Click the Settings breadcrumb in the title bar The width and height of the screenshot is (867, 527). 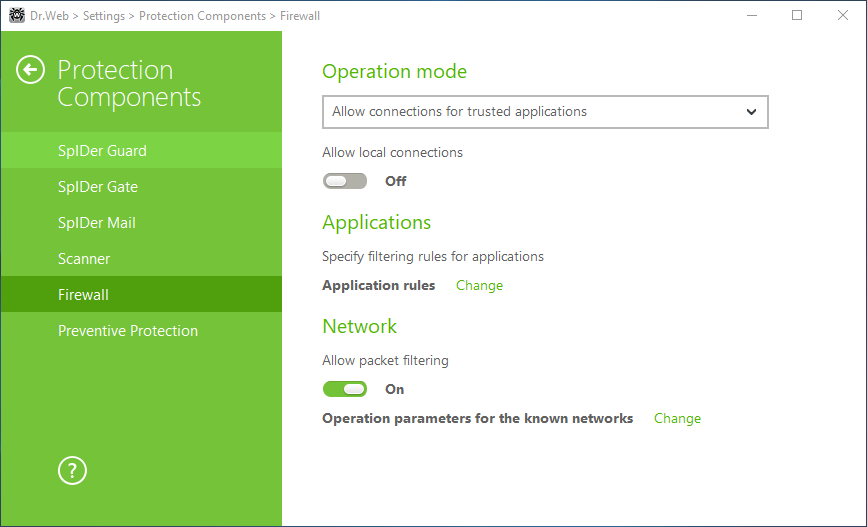[104, 16]
